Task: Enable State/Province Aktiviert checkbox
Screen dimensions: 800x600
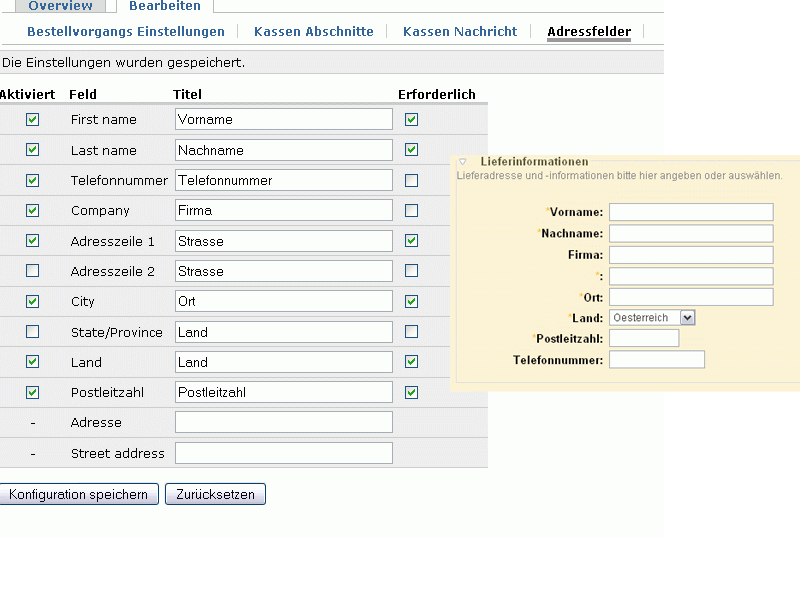Action: point(32,332)
